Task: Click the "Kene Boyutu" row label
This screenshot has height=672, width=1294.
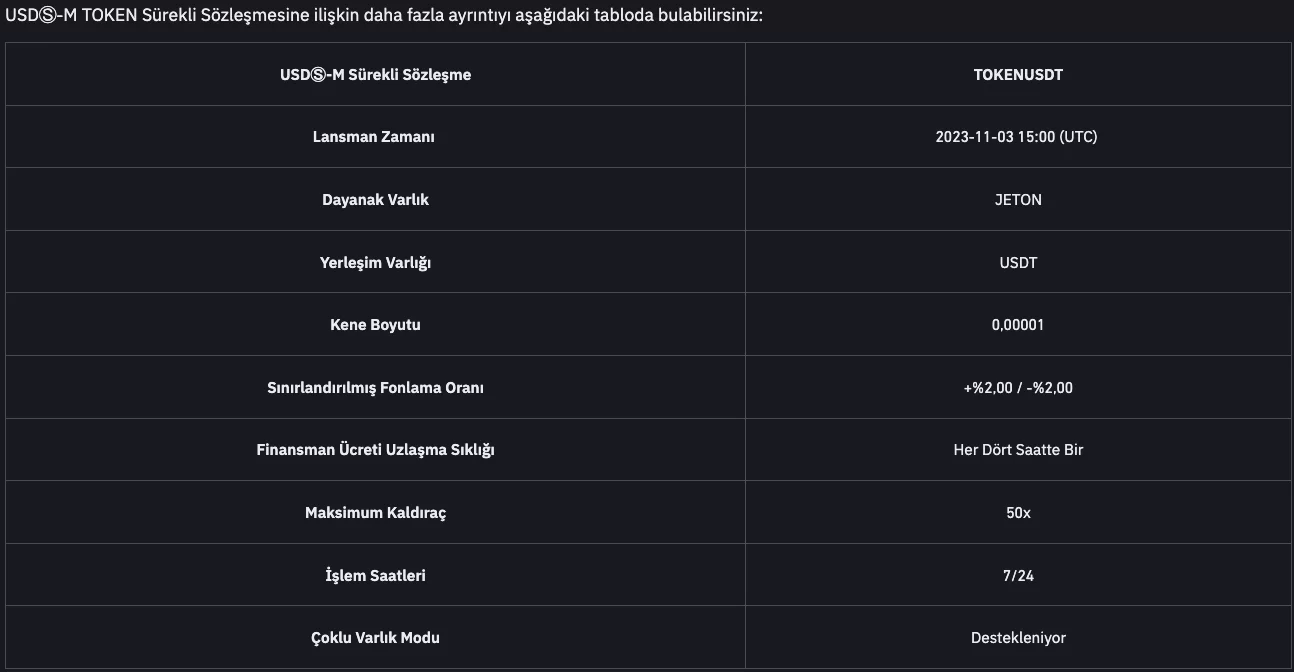Action: coord(375,325)
